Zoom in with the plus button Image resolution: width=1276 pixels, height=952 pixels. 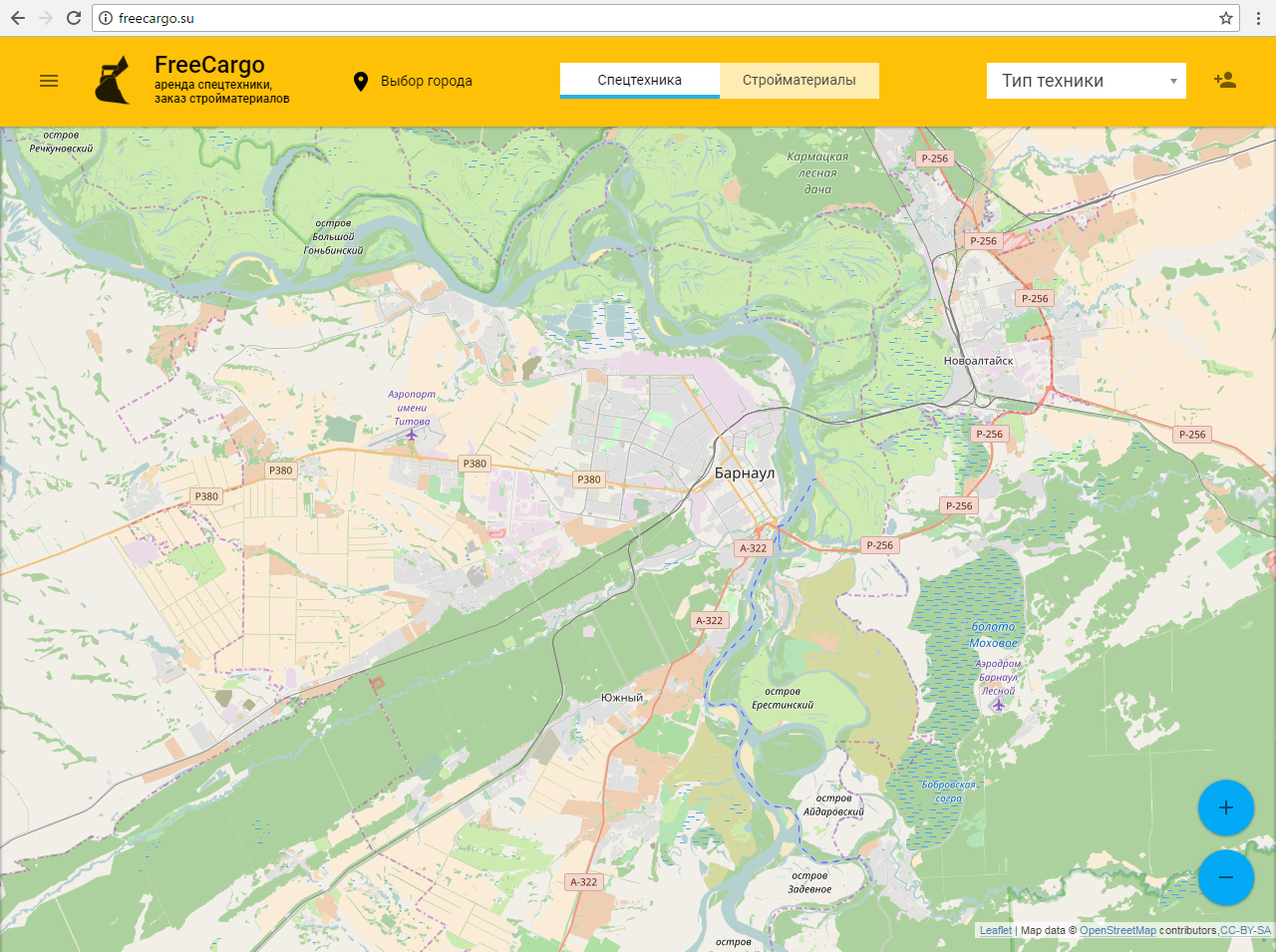1225,807
